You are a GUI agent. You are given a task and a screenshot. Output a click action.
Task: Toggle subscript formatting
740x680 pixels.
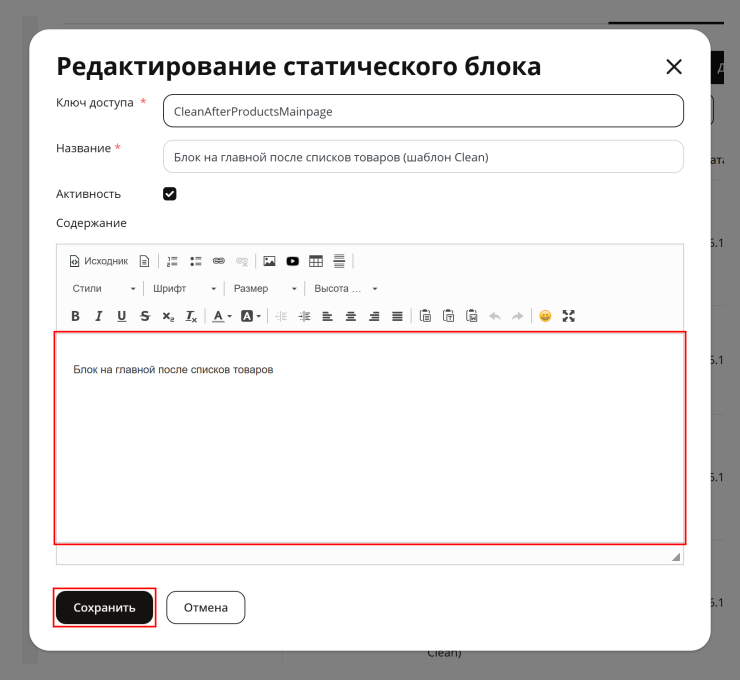(168, 316)
